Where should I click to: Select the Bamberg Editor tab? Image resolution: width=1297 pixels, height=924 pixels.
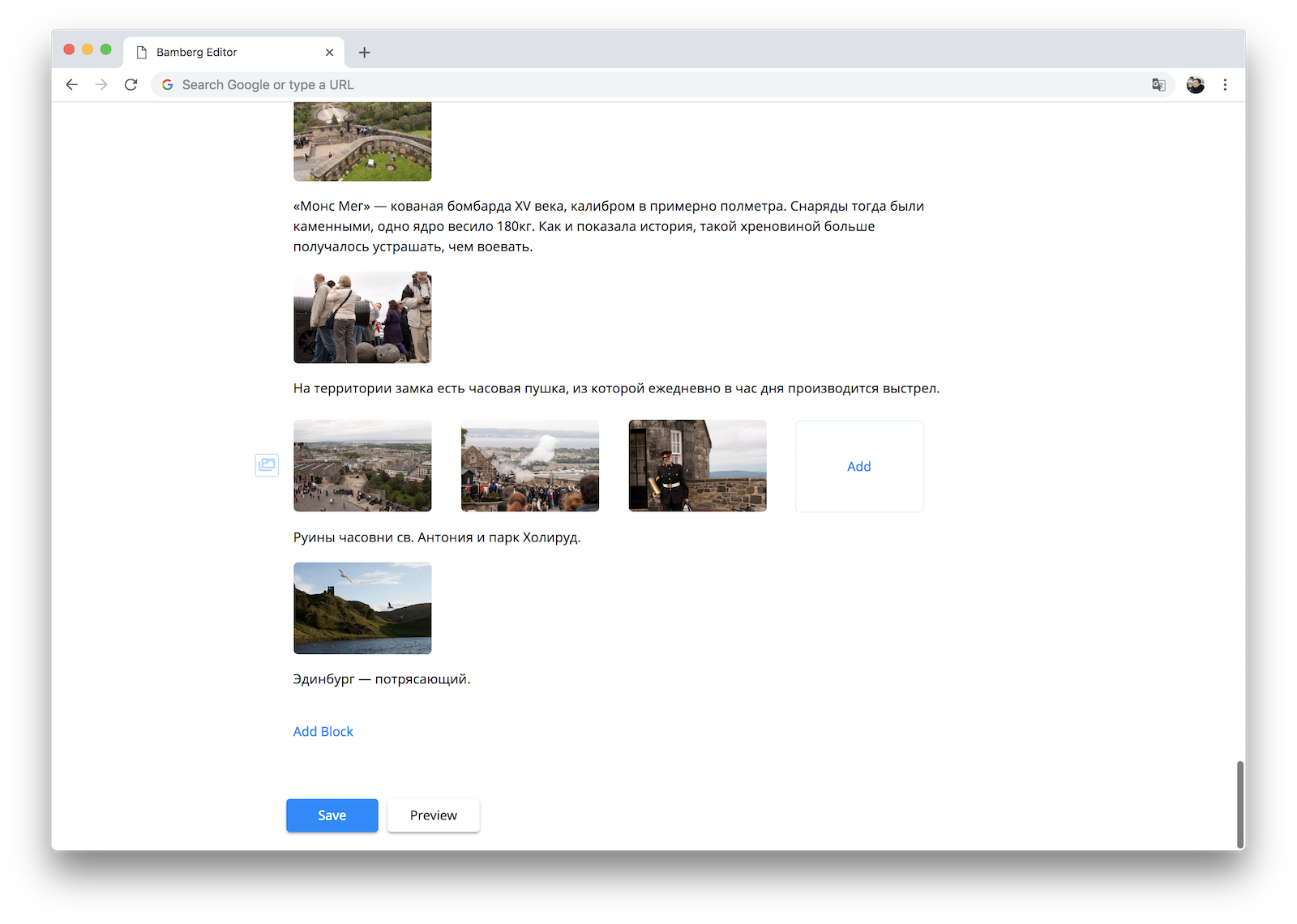pos(219,53)
